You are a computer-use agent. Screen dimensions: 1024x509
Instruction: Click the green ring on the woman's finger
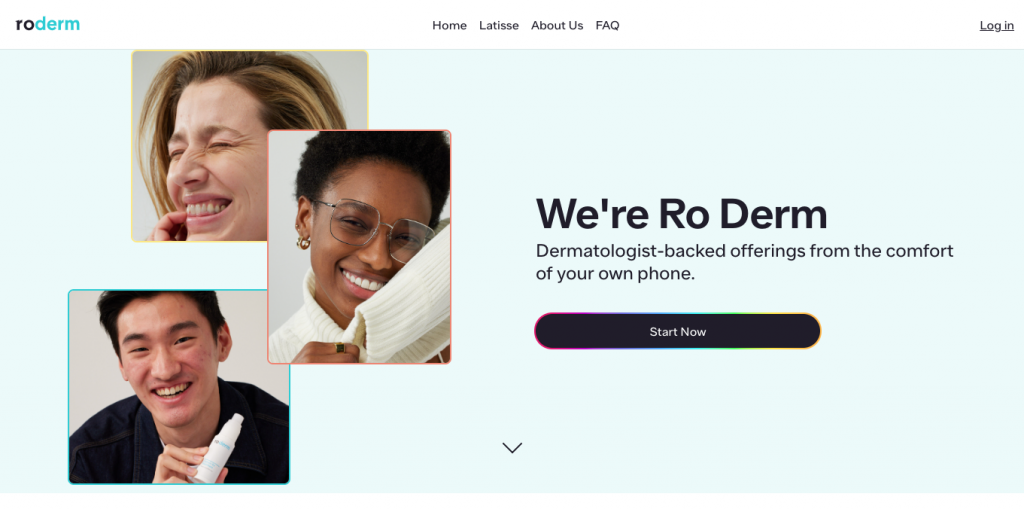[340, 348]
